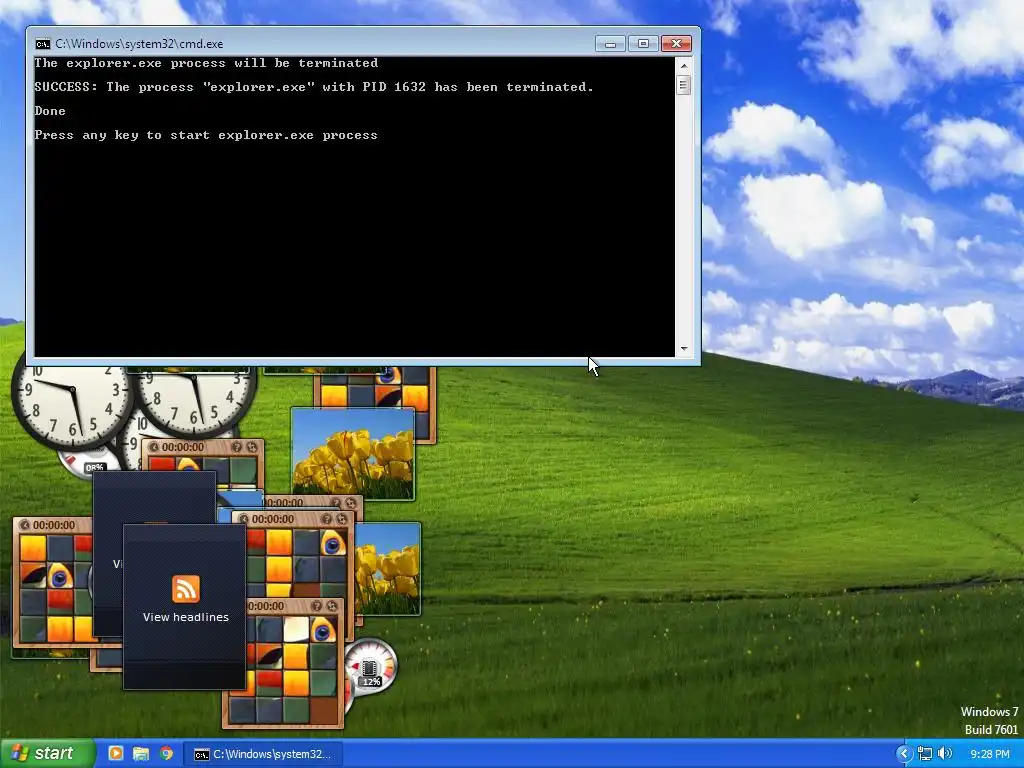Image resolution: width=1024 pixels, height=768 pixels.
Task: Click the RSS feed icon above View headlines
Action: [x=185, y=588]
